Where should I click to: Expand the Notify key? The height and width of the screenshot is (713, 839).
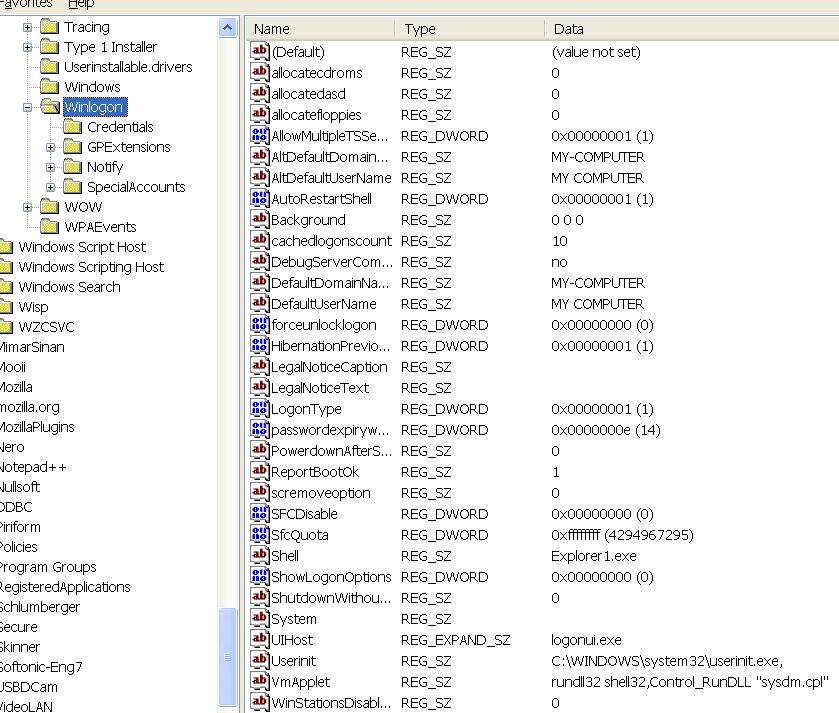pos(50,167)
